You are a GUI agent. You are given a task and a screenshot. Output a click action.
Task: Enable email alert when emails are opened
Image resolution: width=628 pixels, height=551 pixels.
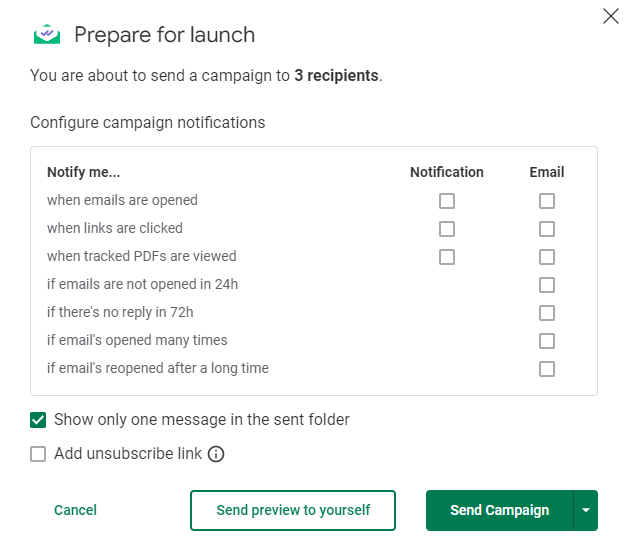pos(547,201)
